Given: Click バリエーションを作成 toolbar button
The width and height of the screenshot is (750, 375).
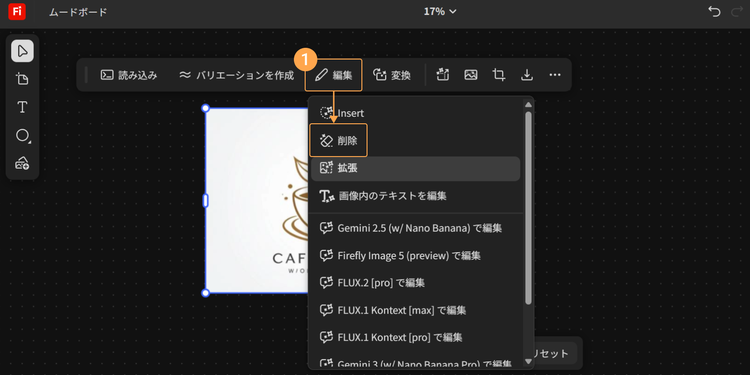Looking at the screenshot, I should 236,75.
